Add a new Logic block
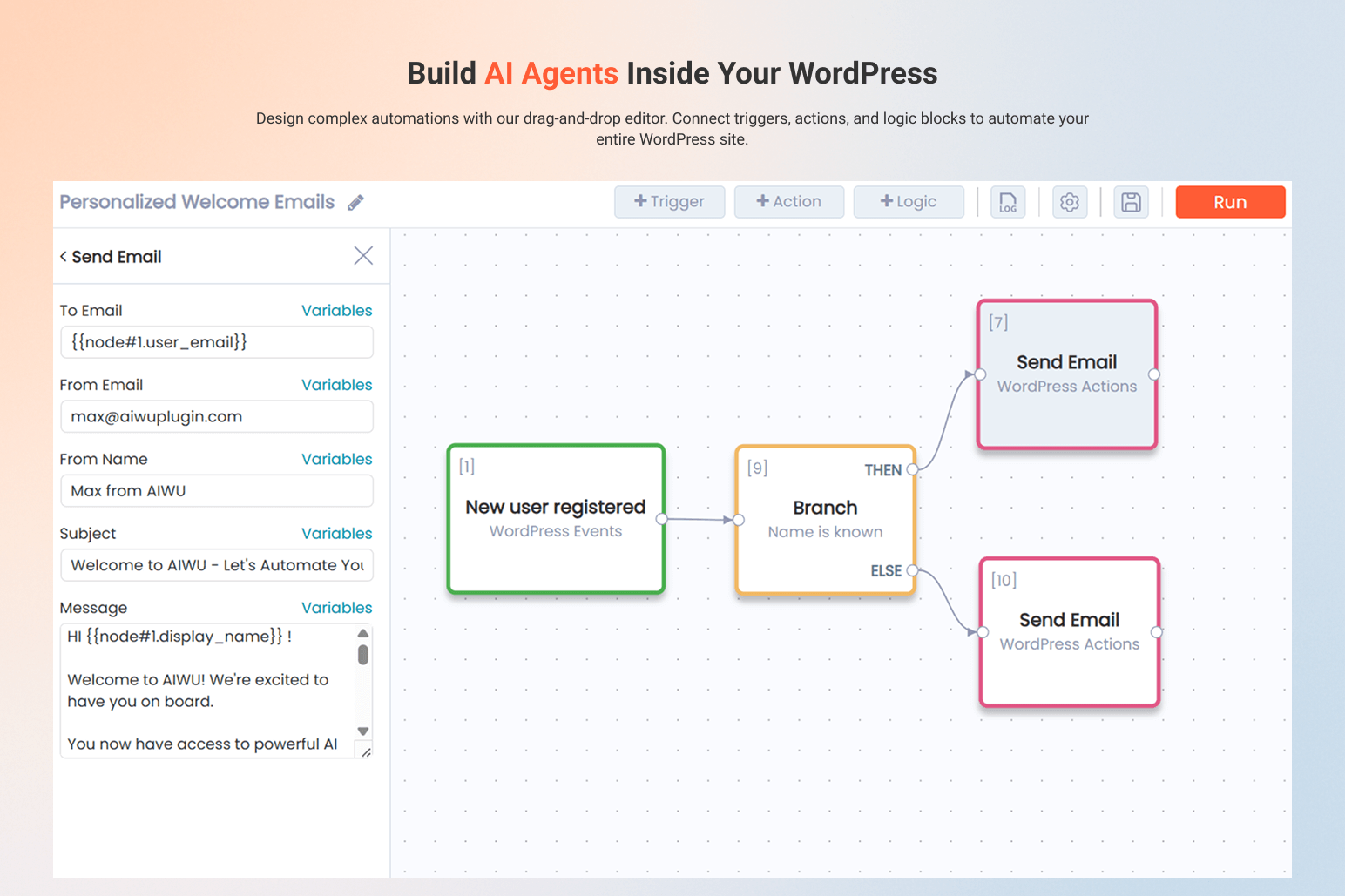1345x896 pixels. (909, 202)
